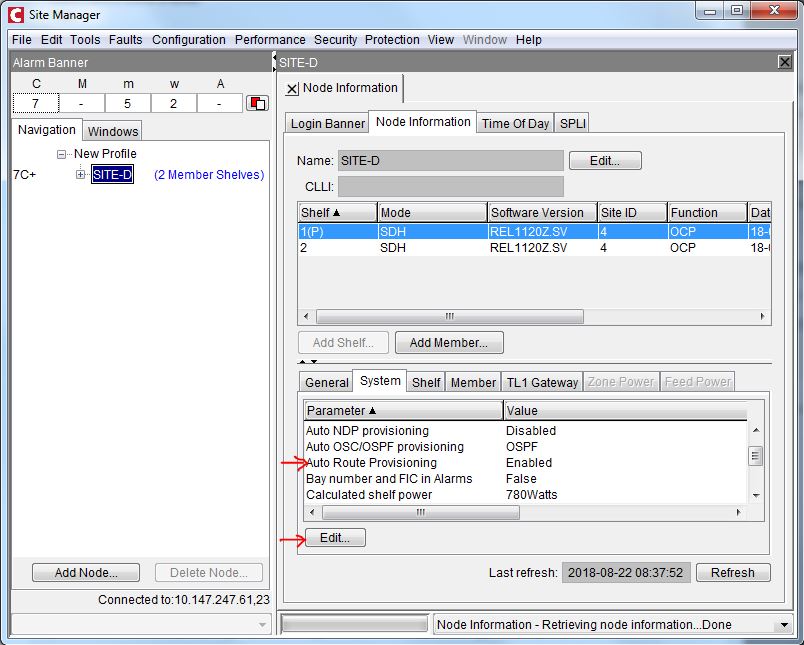Open the View menu

point(440,39)
